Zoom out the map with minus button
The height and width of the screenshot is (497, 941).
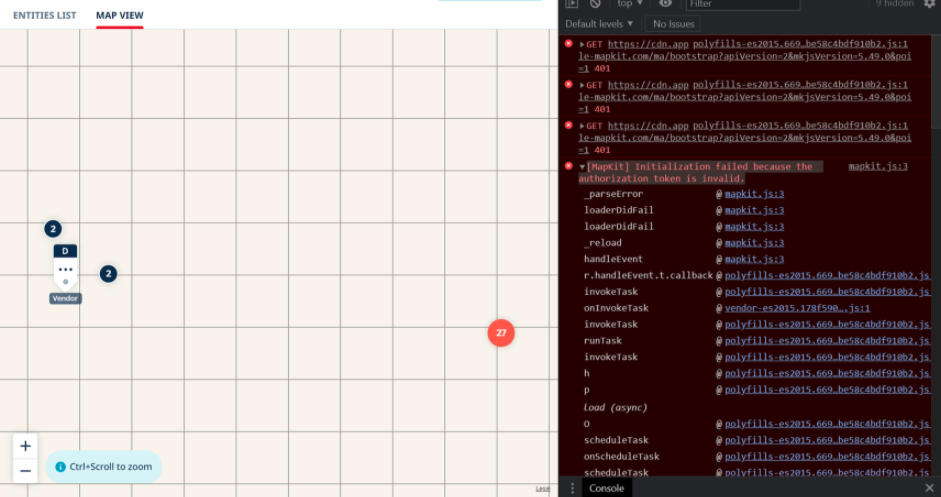point(25,471)
